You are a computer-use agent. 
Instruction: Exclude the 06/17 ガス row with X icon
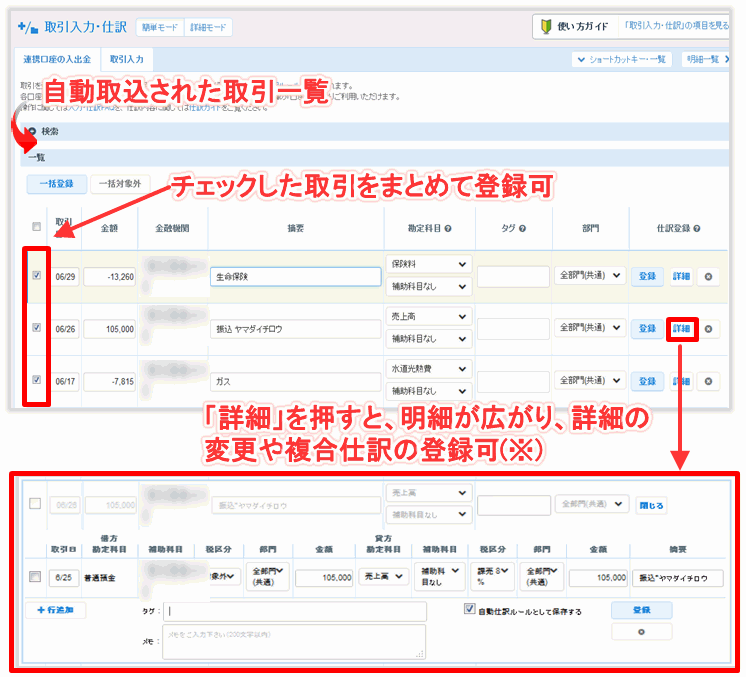(x=708, y=382)
